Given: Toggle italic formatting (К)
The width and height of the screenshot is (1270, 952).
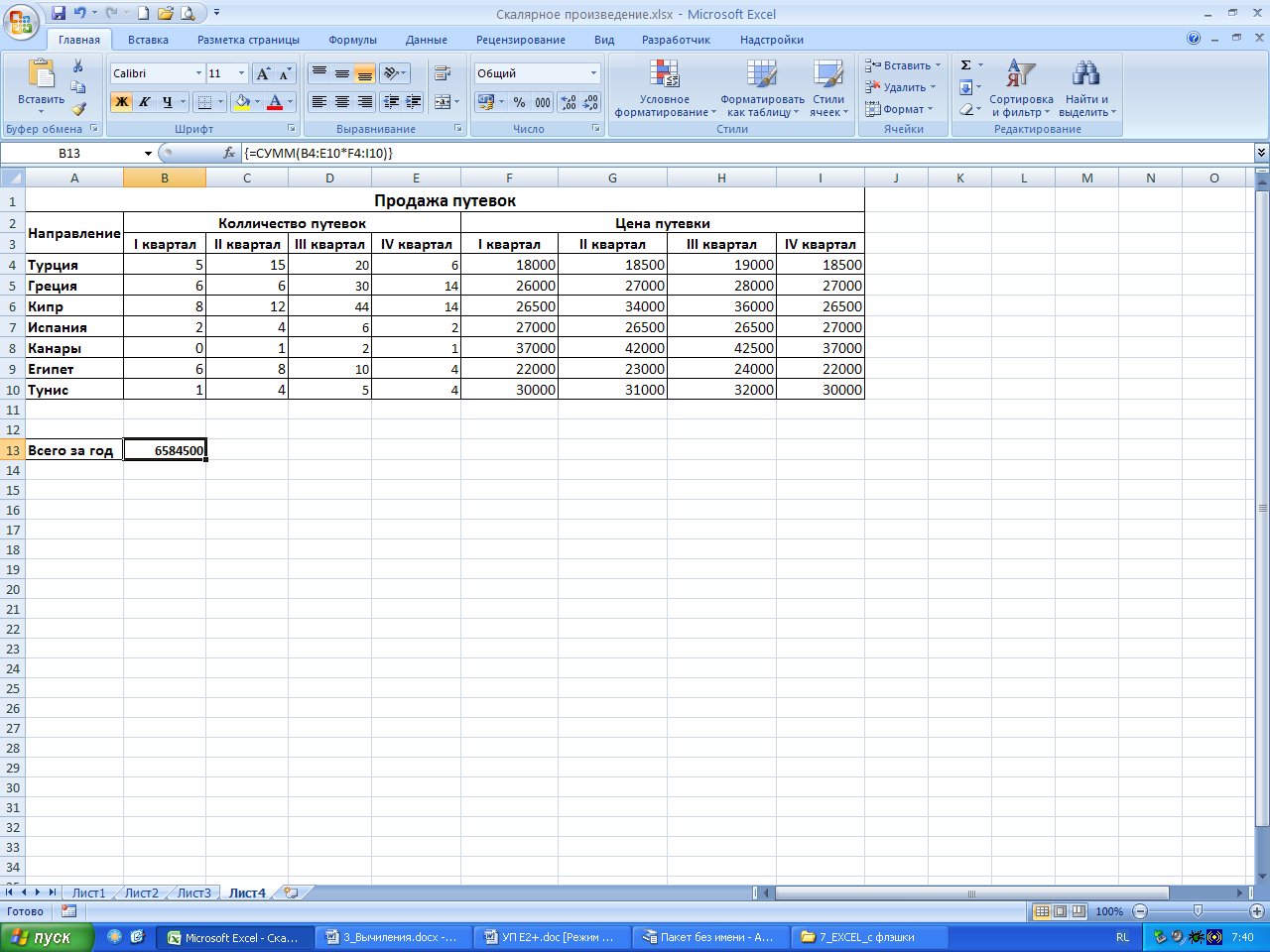Looking at the screenshot, I should [x=145, y=101].
